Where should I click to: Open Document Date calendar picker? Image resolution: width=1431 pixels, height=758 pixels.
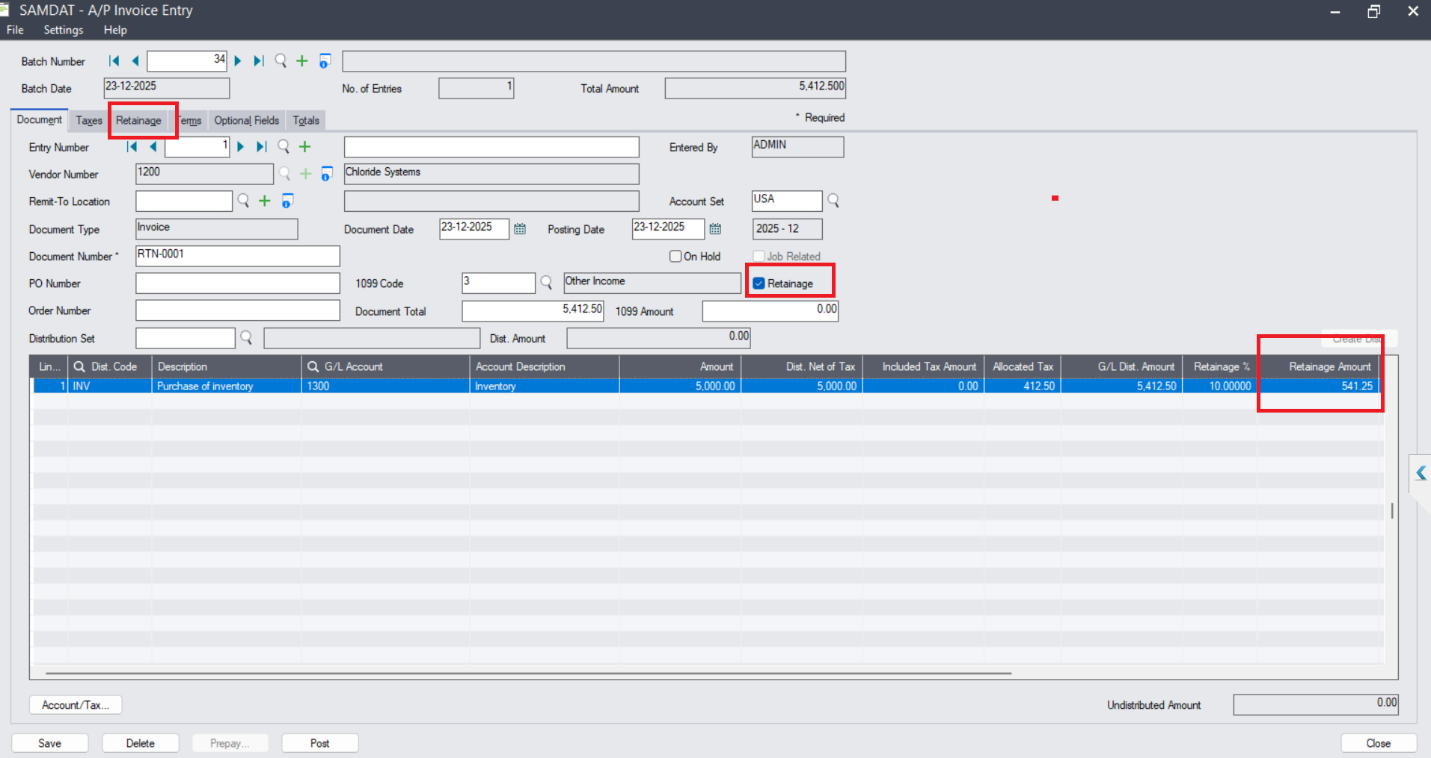(x=520, y=229)
